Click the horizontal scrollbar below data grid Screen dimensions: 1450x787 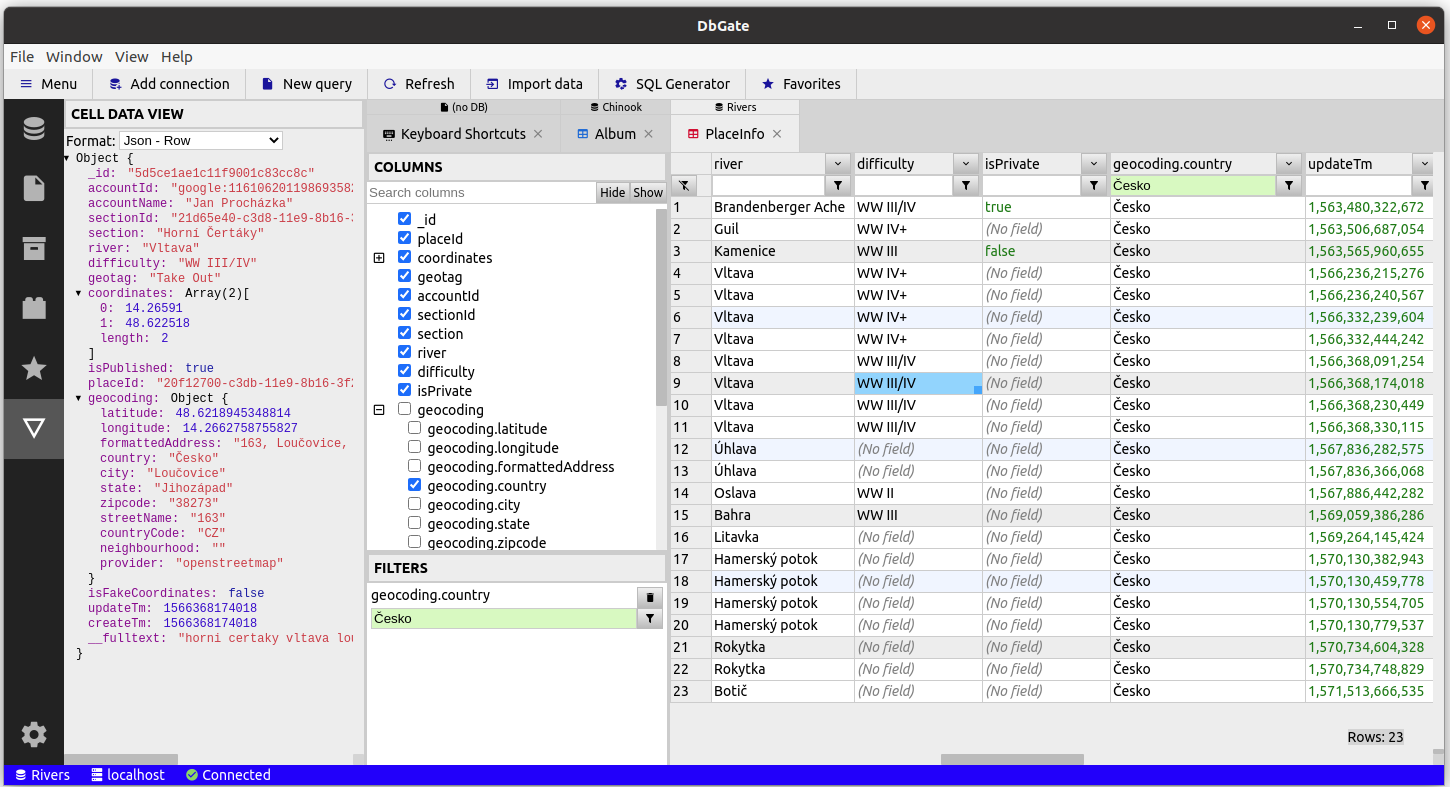[x=1012, y=759]
